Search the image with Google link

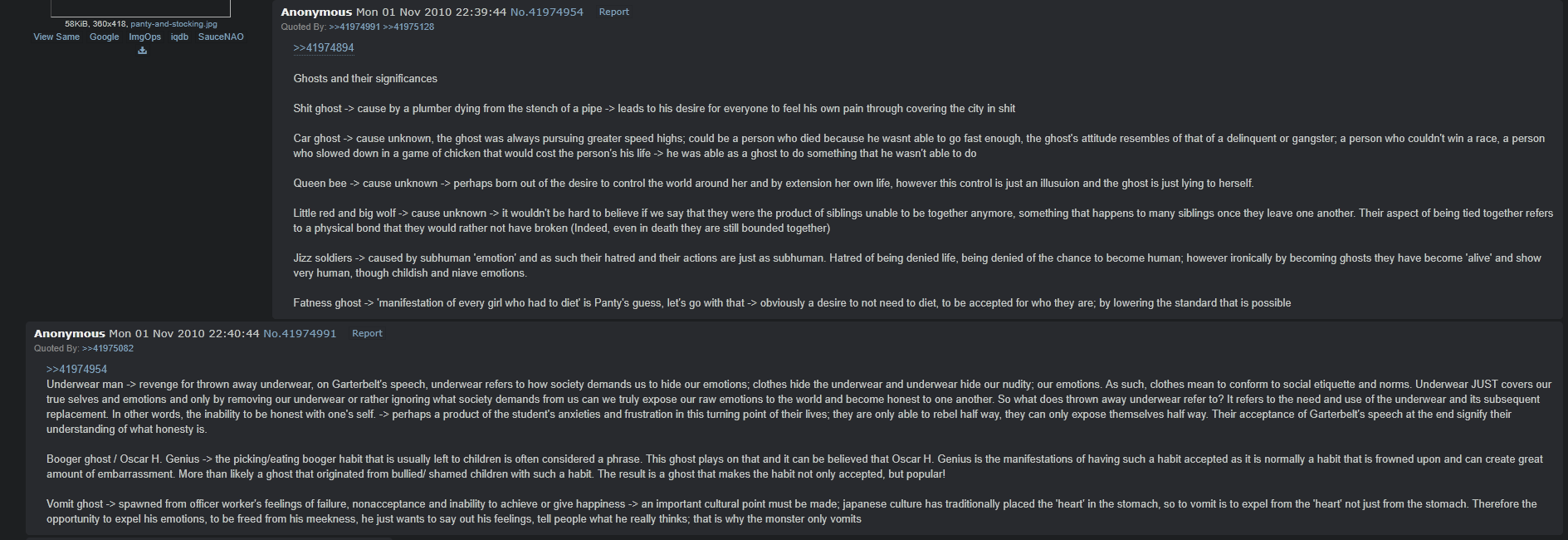pyautogui.click(x=105, y=37)
